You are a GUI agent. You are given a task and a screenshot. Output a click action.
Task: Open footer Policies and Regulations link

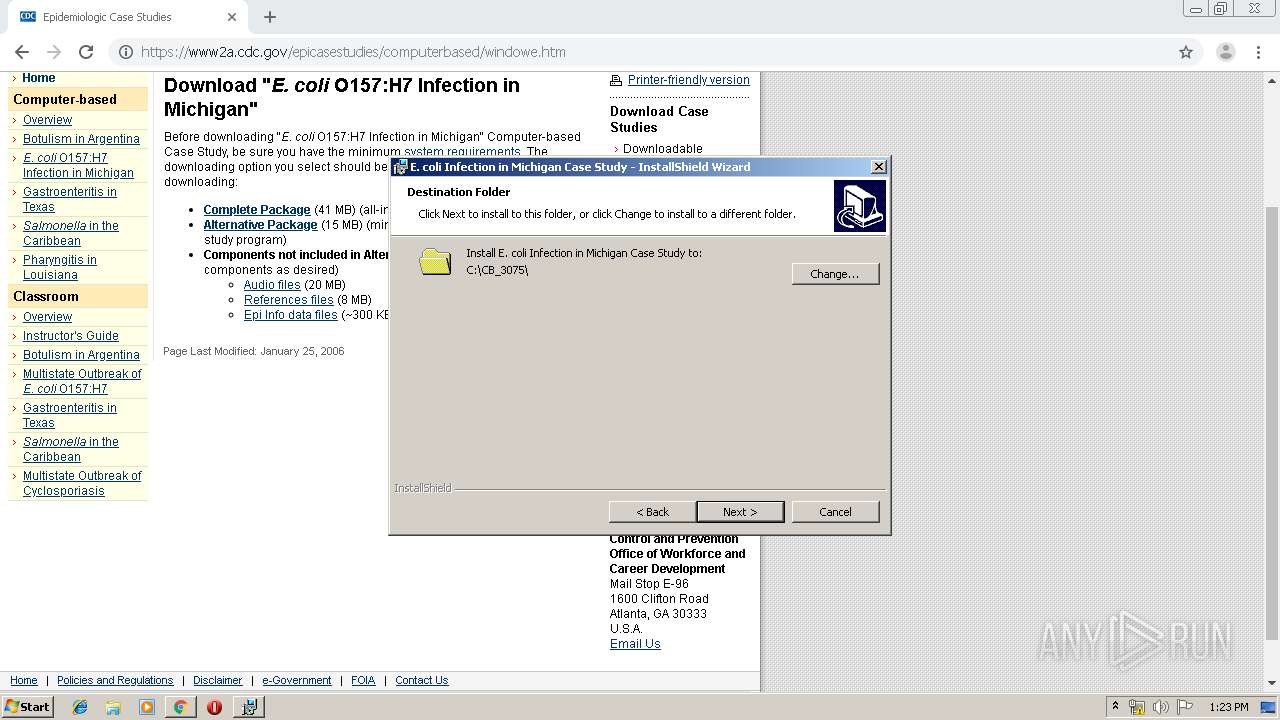tap(115, 680)
